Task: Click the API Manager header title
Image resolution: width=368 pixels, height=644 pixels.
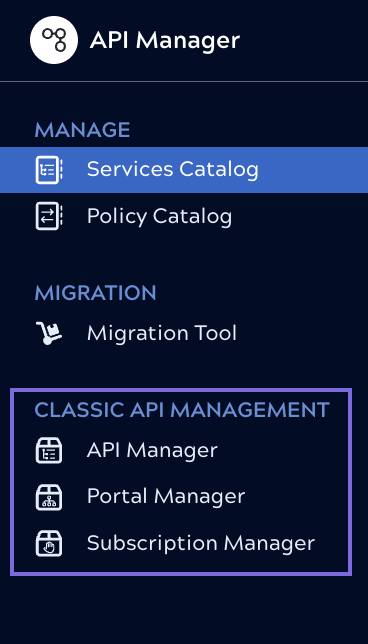Action: pyautogui.click(x=165, y=40)
